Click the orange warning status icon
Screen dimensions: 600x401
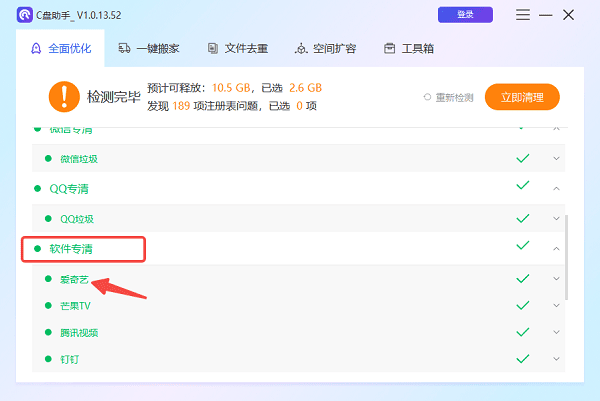click(x=64, y=97)
